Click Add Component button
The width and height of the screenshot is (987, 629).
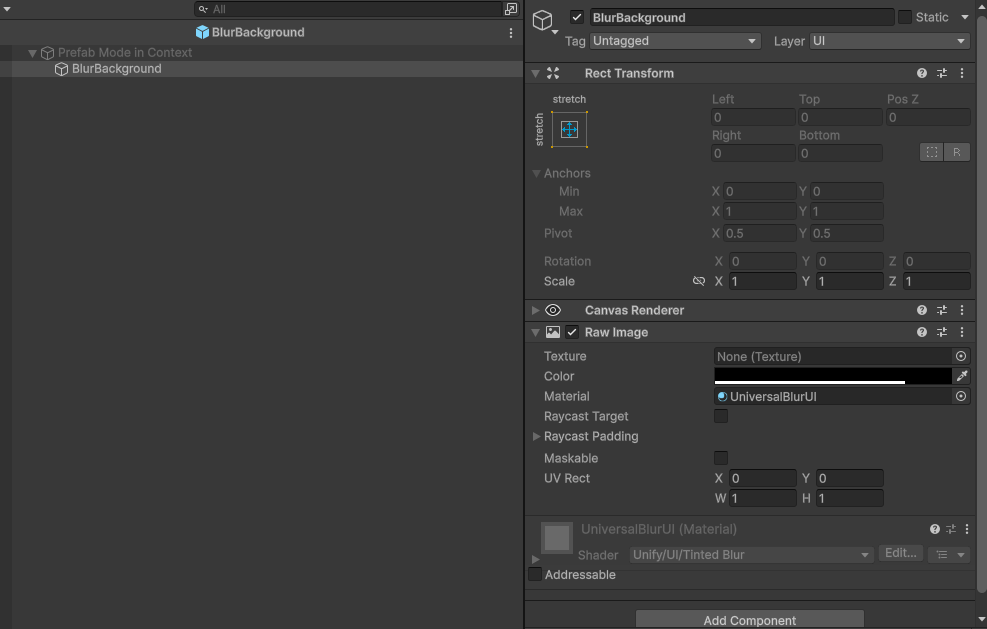[750, 620]
